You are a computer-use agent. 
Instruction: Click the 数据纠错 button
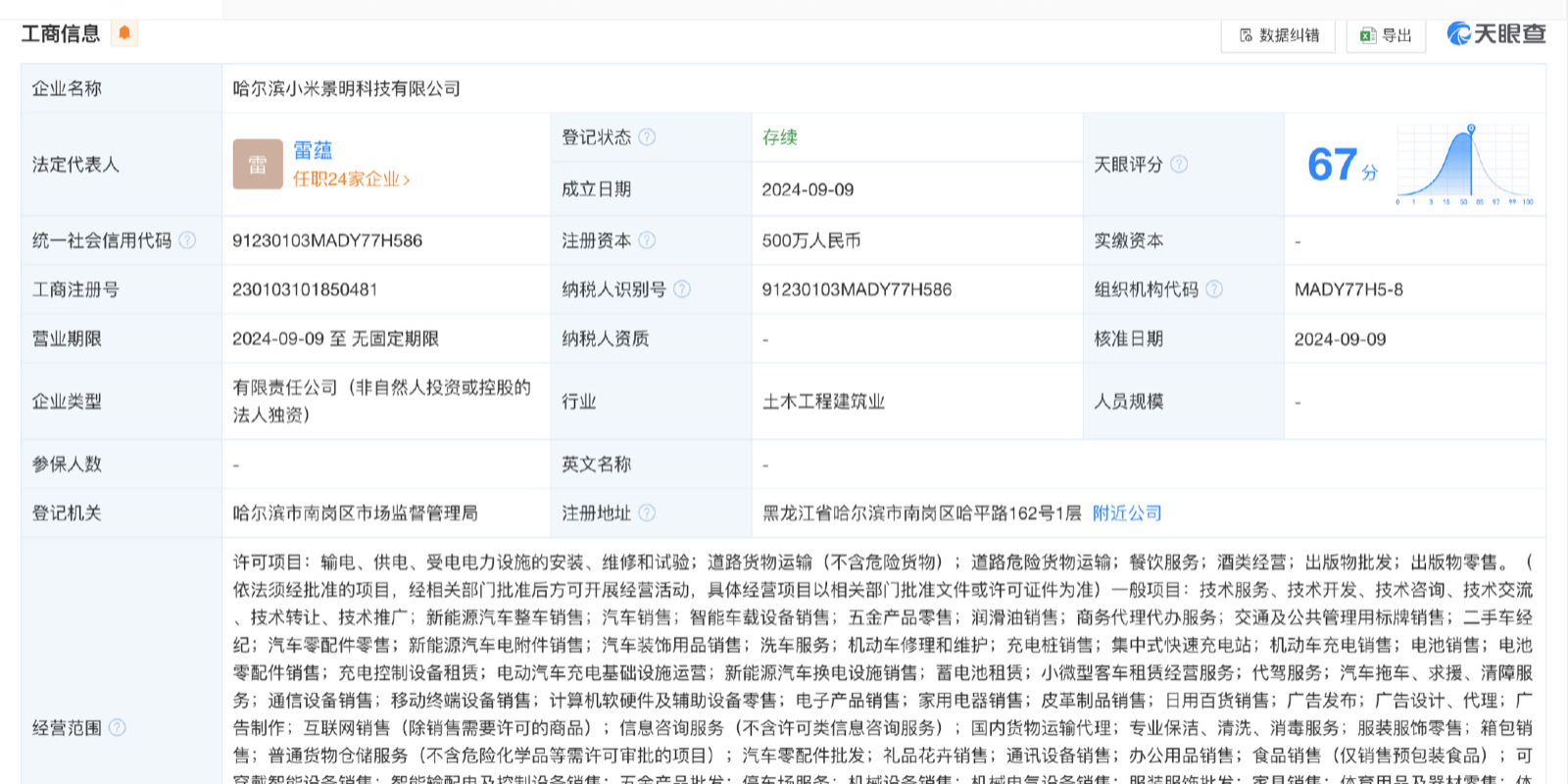tap(1278, 35)
